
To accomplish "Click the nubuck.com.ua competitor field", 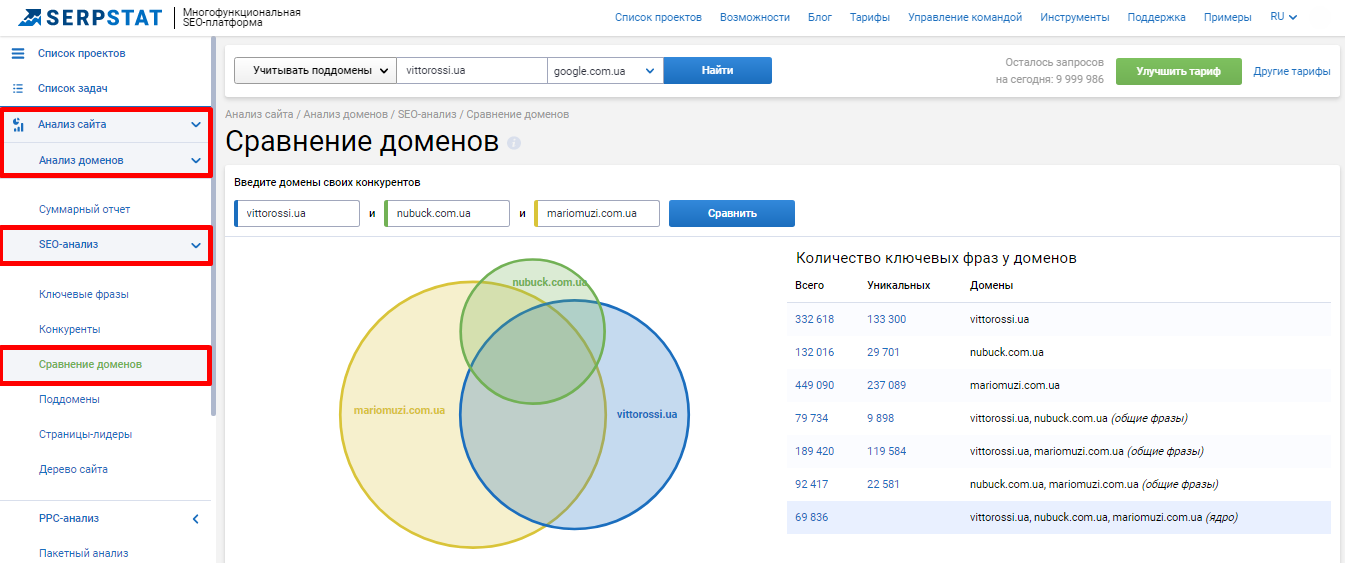I will click(x=447, y=213).
